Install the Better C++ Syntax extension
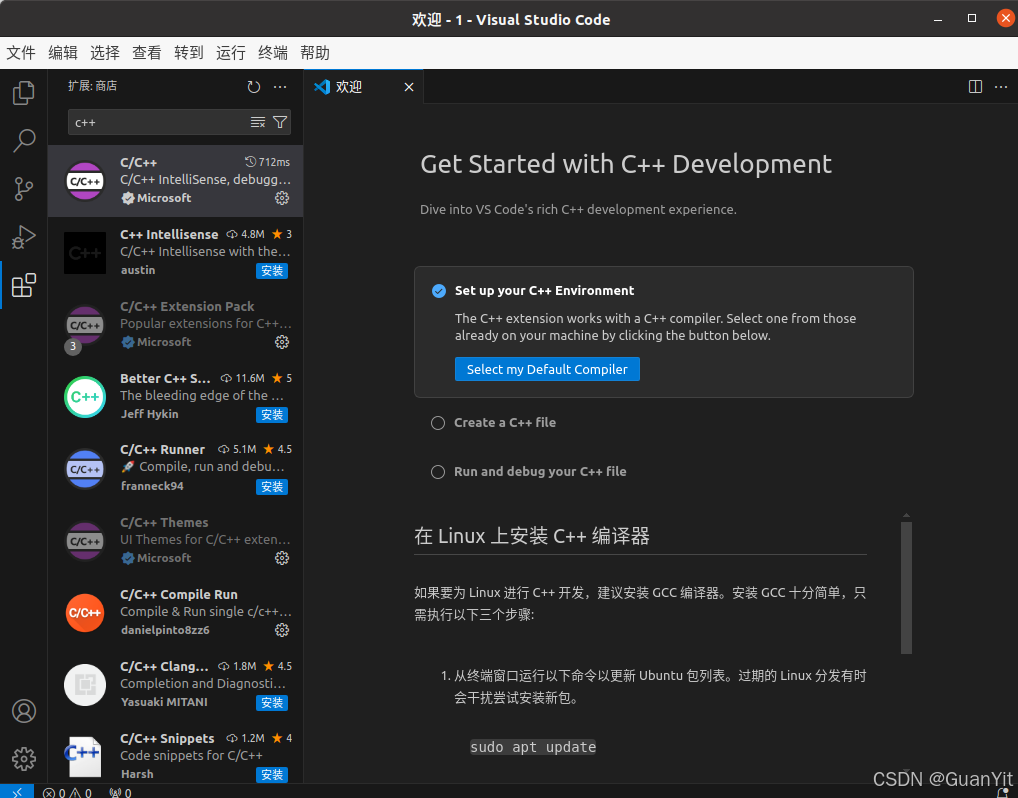The width and height of the screenshot is (1018, 798). pyautogui.click(x=271, y=415)
